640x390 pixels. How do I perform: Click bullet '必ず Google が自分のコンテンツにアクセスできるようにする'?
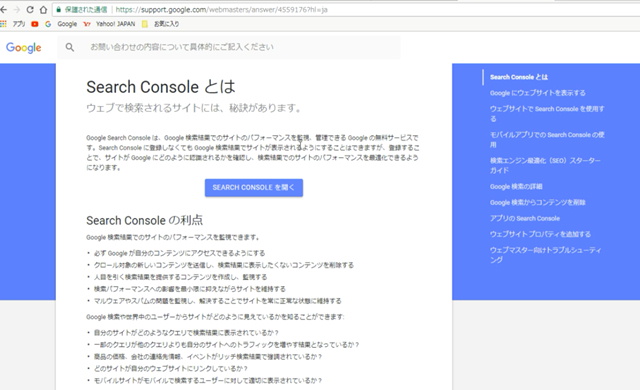coord(180,253)
